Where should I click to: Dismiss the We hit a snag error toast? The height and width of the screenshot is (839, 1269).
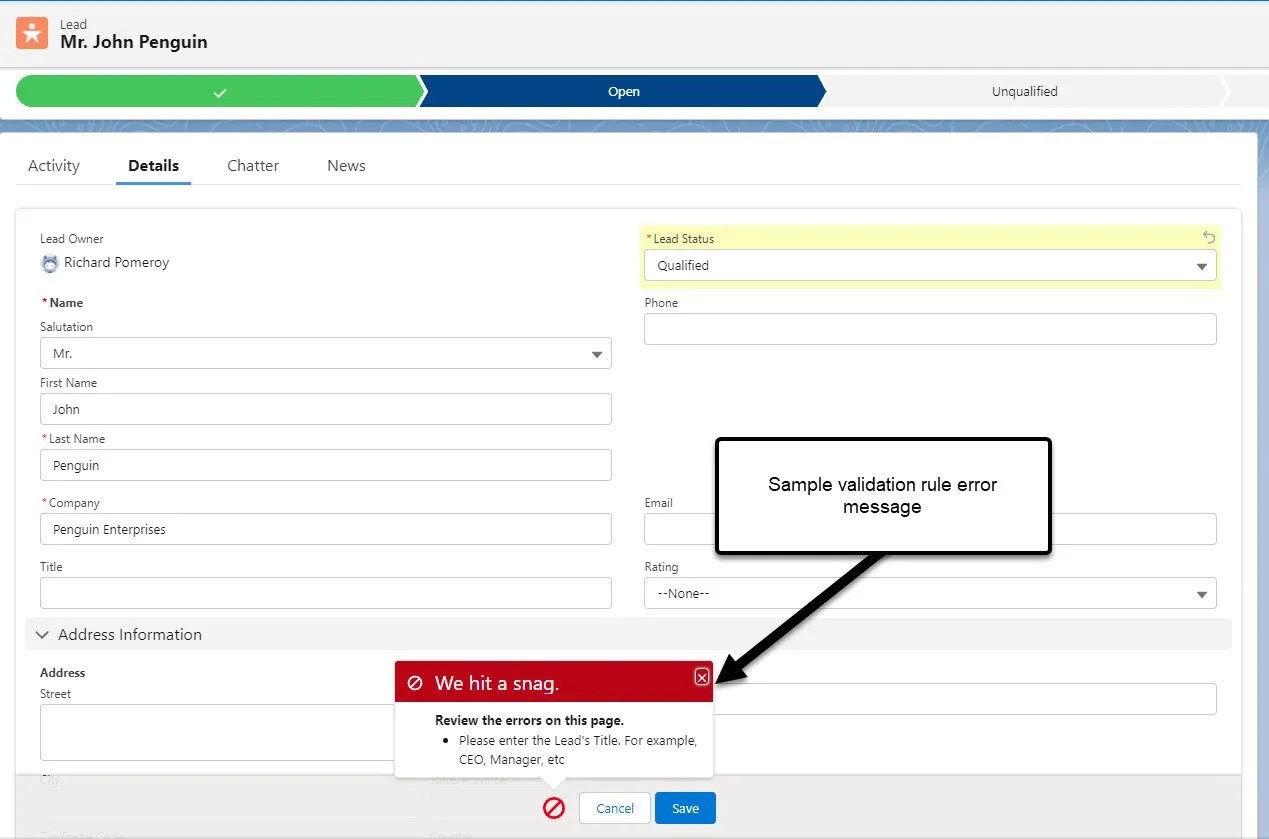click(x=701, y=676)
